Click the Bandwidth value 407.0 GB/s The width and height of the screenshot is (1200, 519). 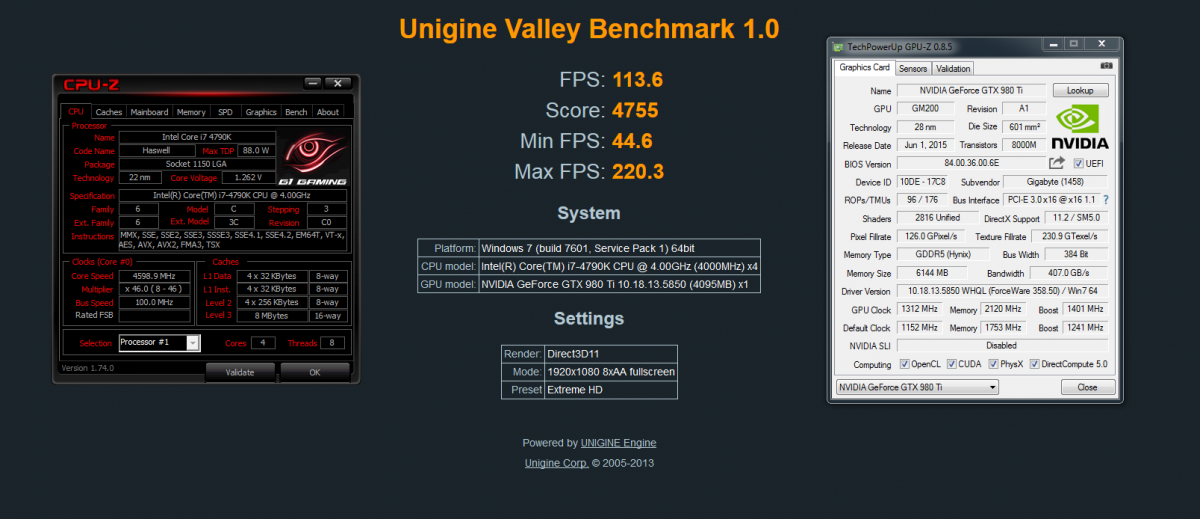pyautogui.click(x=1069, y=273)
